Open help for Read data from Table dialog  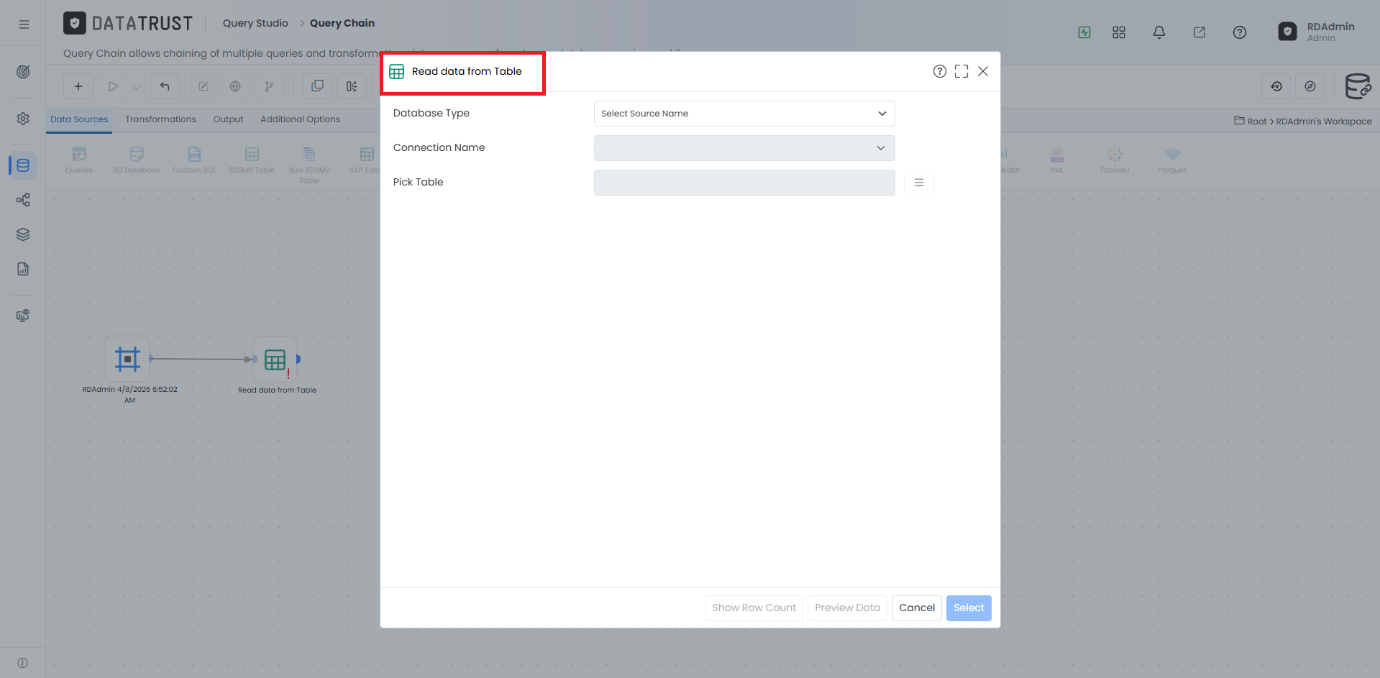point(940,72)
